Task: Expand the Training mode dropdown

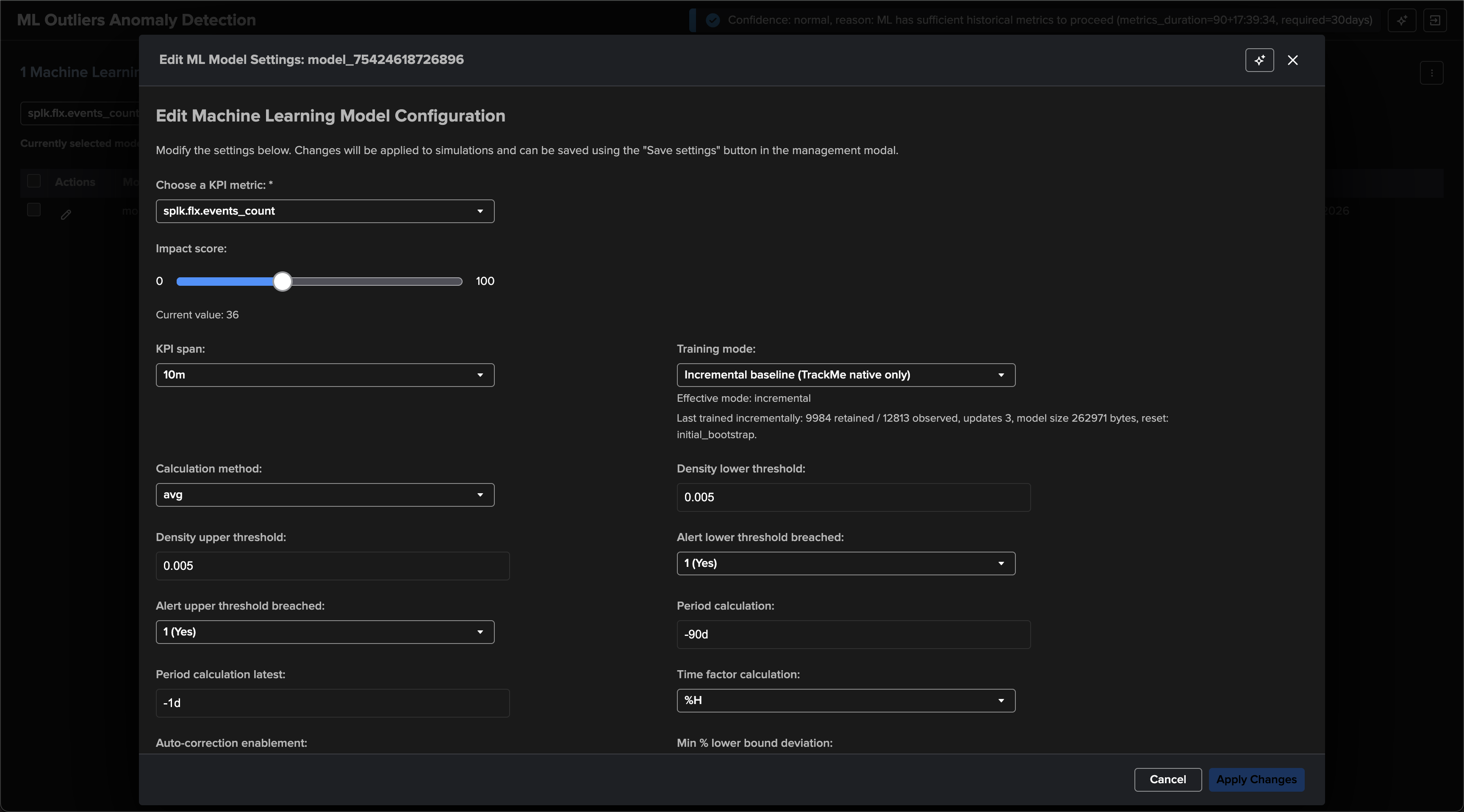Action: click(x=846, y=375)
